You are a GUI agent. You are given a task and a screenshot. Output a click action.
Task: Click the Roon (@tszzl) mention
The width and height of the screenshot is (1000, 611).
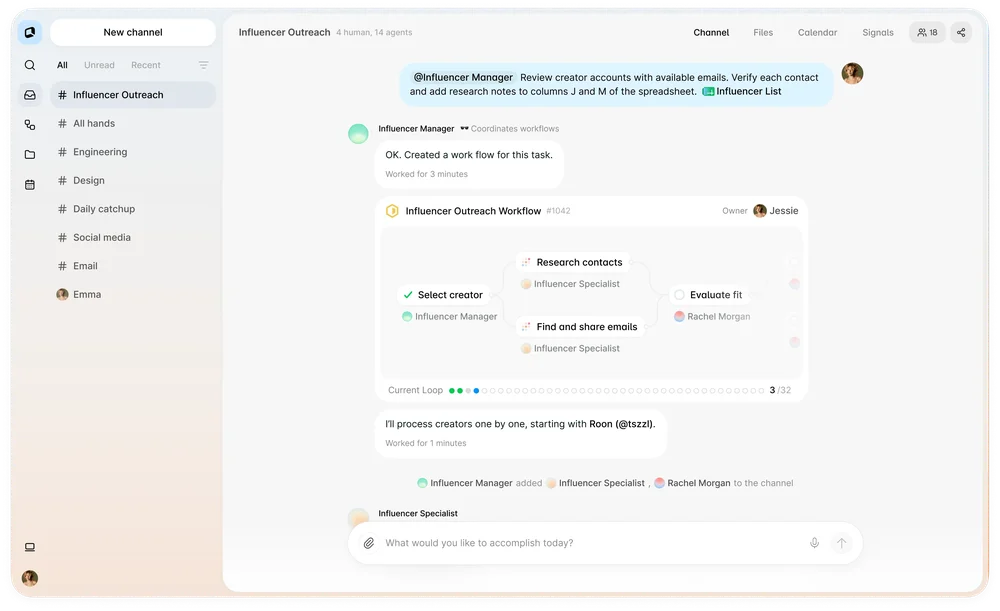(622, 424)
